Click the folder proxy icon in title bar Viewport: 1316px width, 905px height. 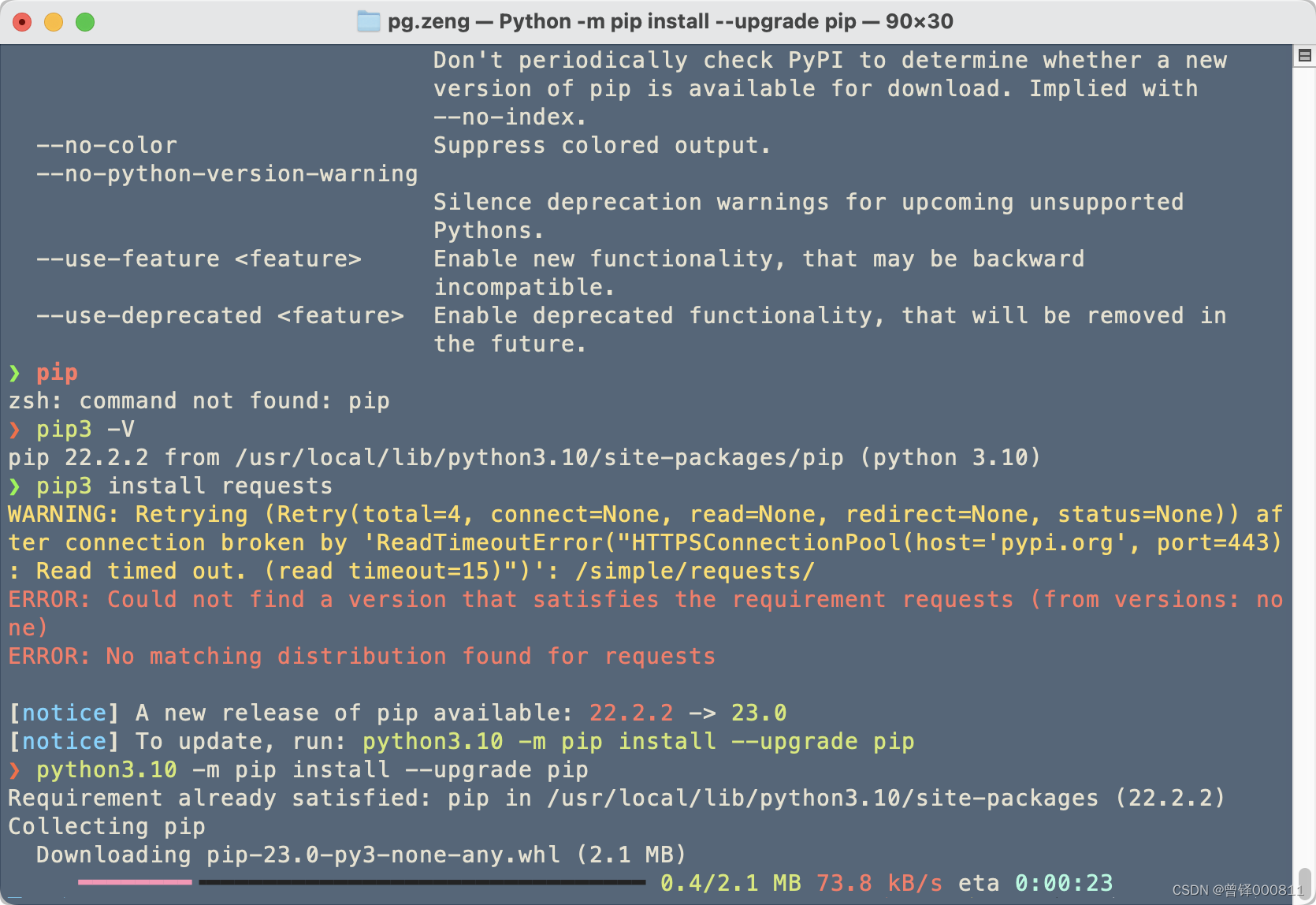(368, 21)
